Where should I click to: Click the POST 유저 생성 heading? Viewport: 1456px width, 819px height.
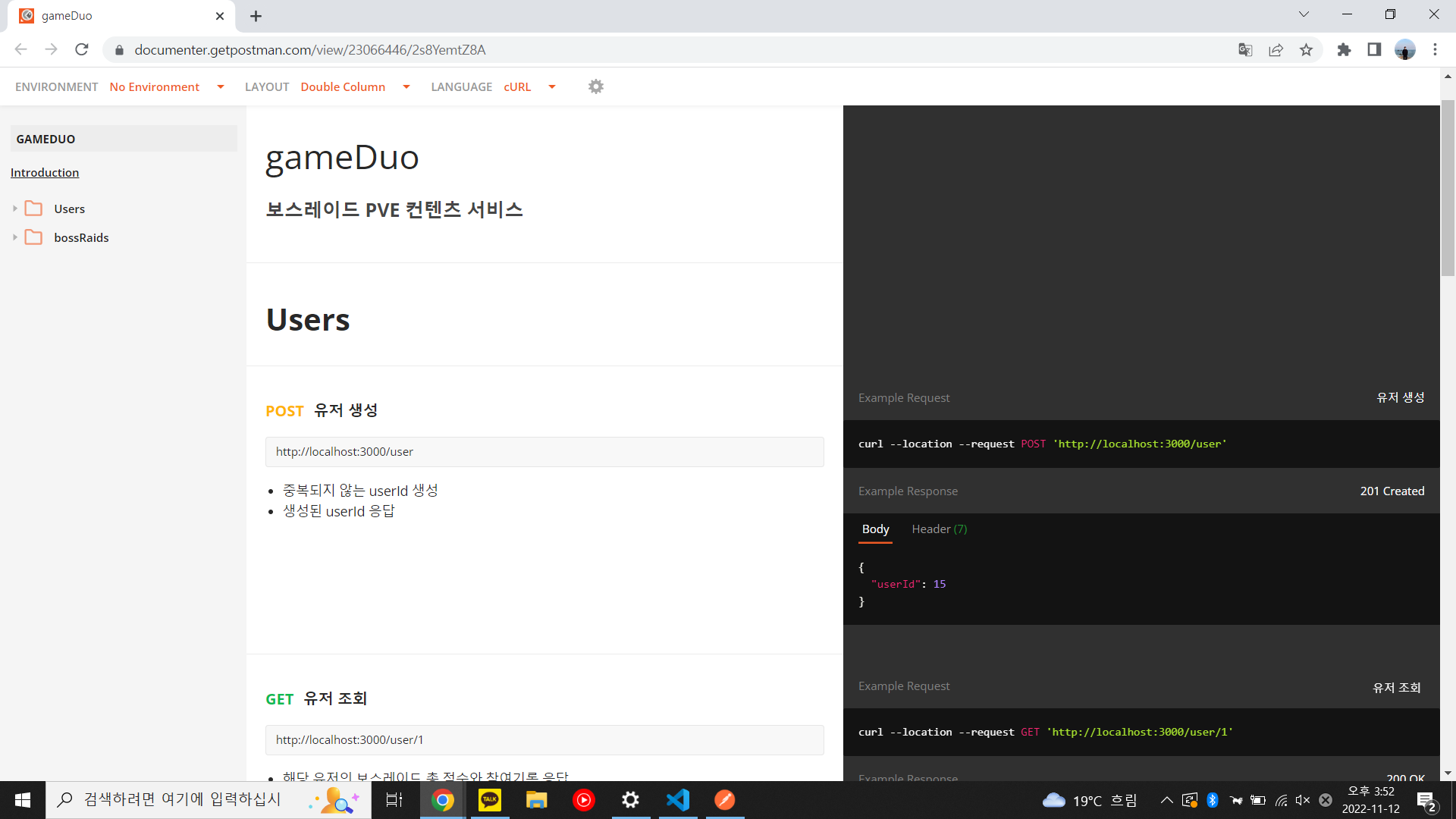point(322,410)
